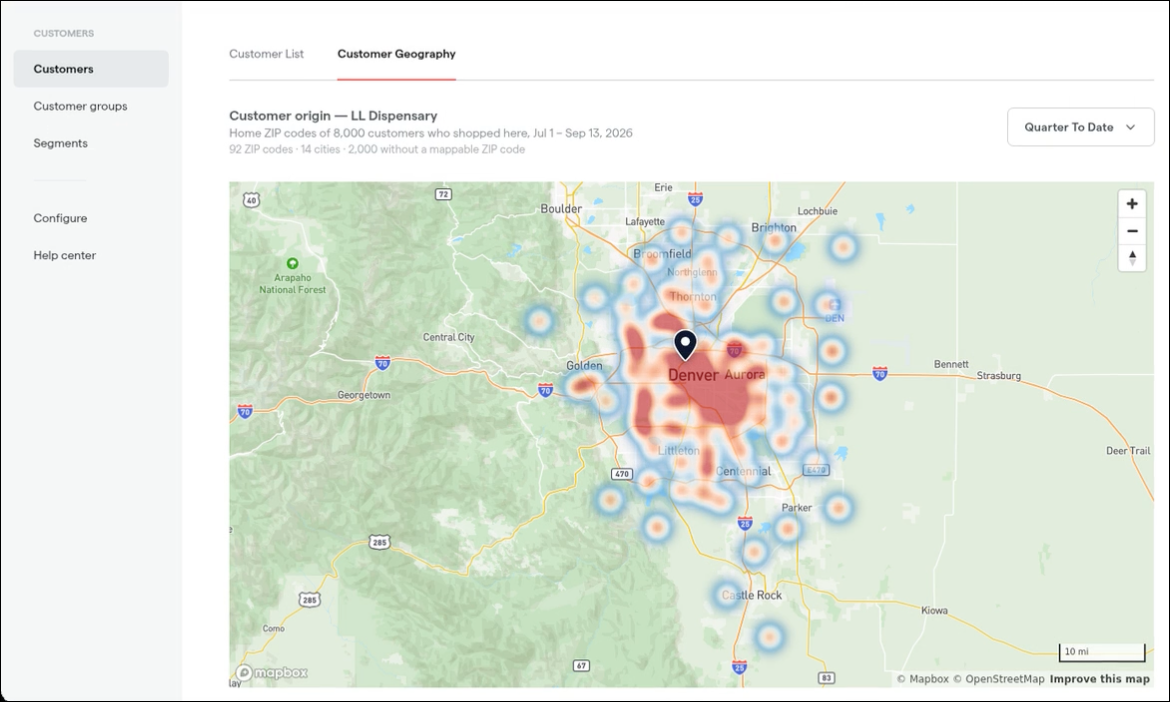Select the Customer Geography tab
The width and height of the screenshot is (1170, 702).
(x=396, y=54)
